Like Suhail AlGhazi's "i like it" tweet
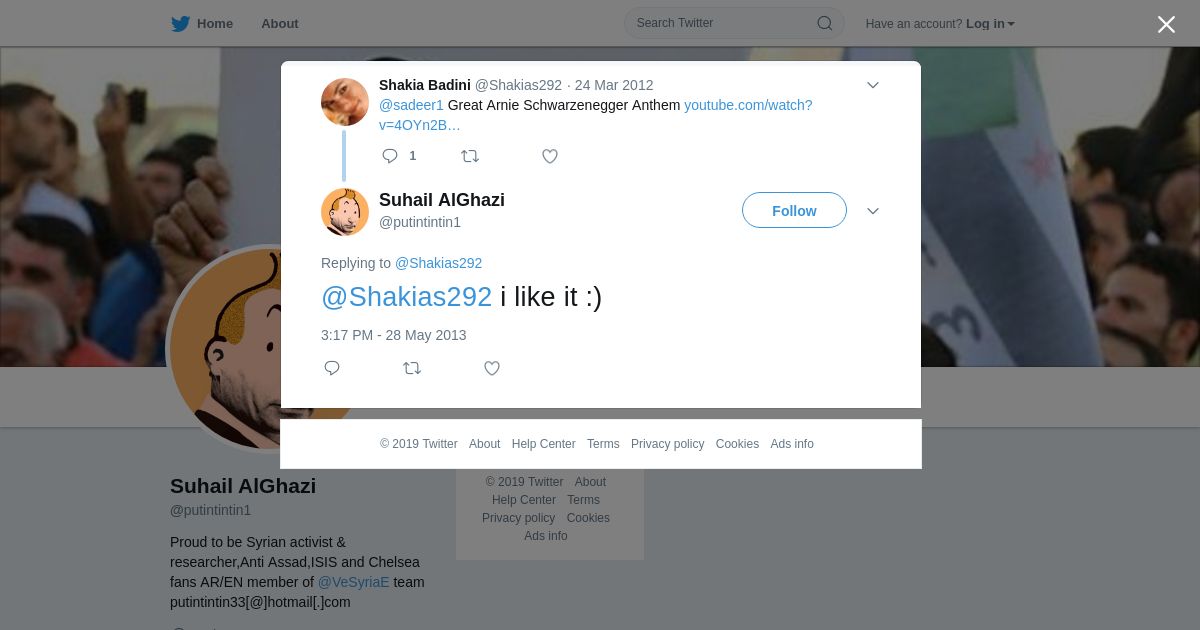The width and height of the screenshot is (1200, 630). [492, 368]
